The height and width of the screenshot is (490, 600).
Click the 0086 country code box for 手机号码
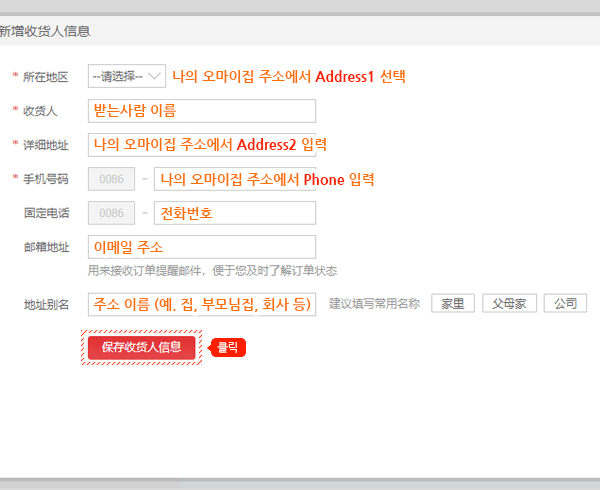point(112,180)
